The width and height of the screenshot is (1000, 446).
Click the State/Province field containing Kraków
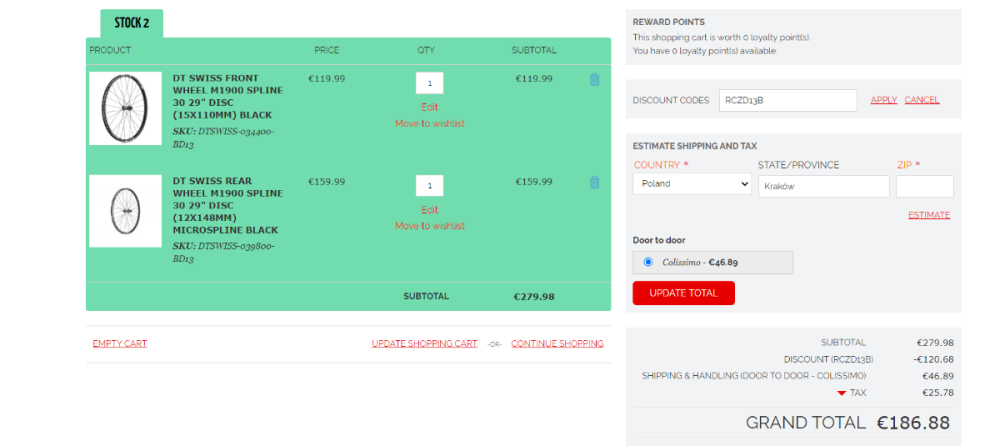823,186
